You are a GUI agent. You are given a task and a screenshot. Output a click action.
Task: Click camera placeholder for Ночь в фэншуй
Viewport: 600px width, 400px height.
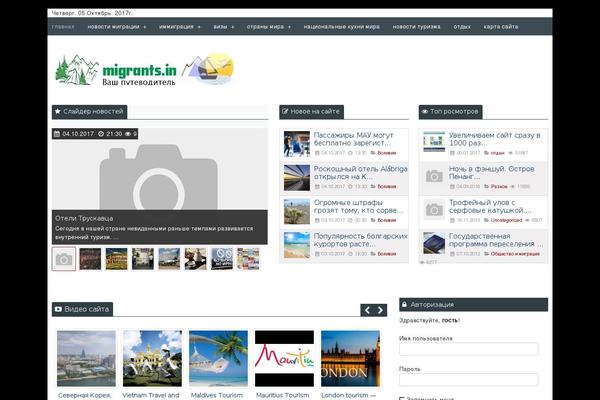[434, 176]
